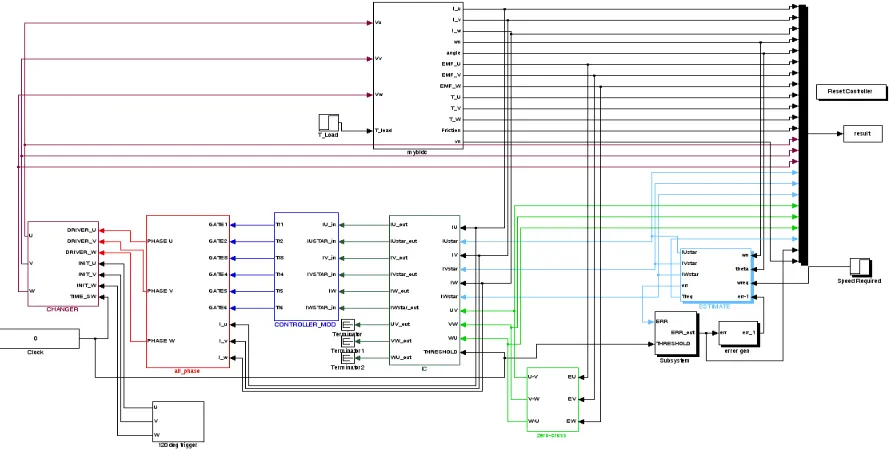This screenshot has width=890, height=450.
Task: Click the EMF_V output port of mybldc
Action: 451,75
